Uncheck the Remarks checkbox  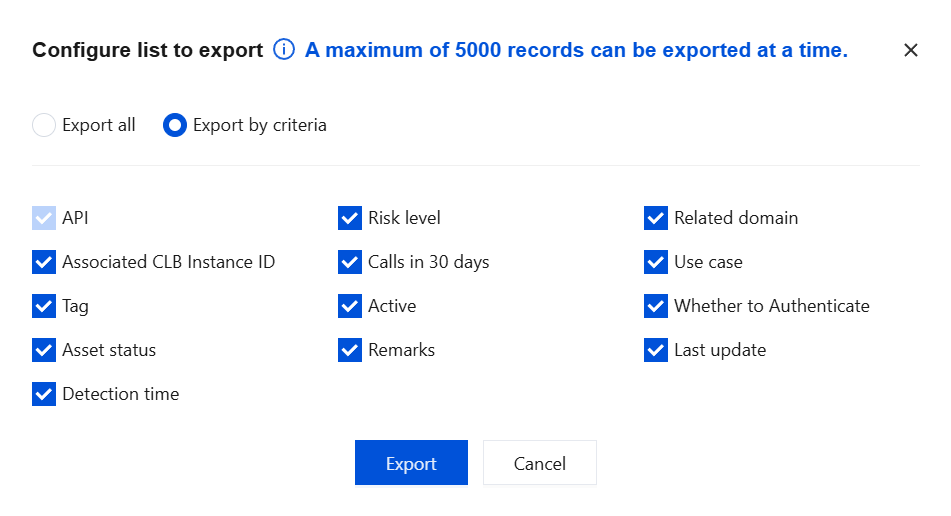(350, 350)
